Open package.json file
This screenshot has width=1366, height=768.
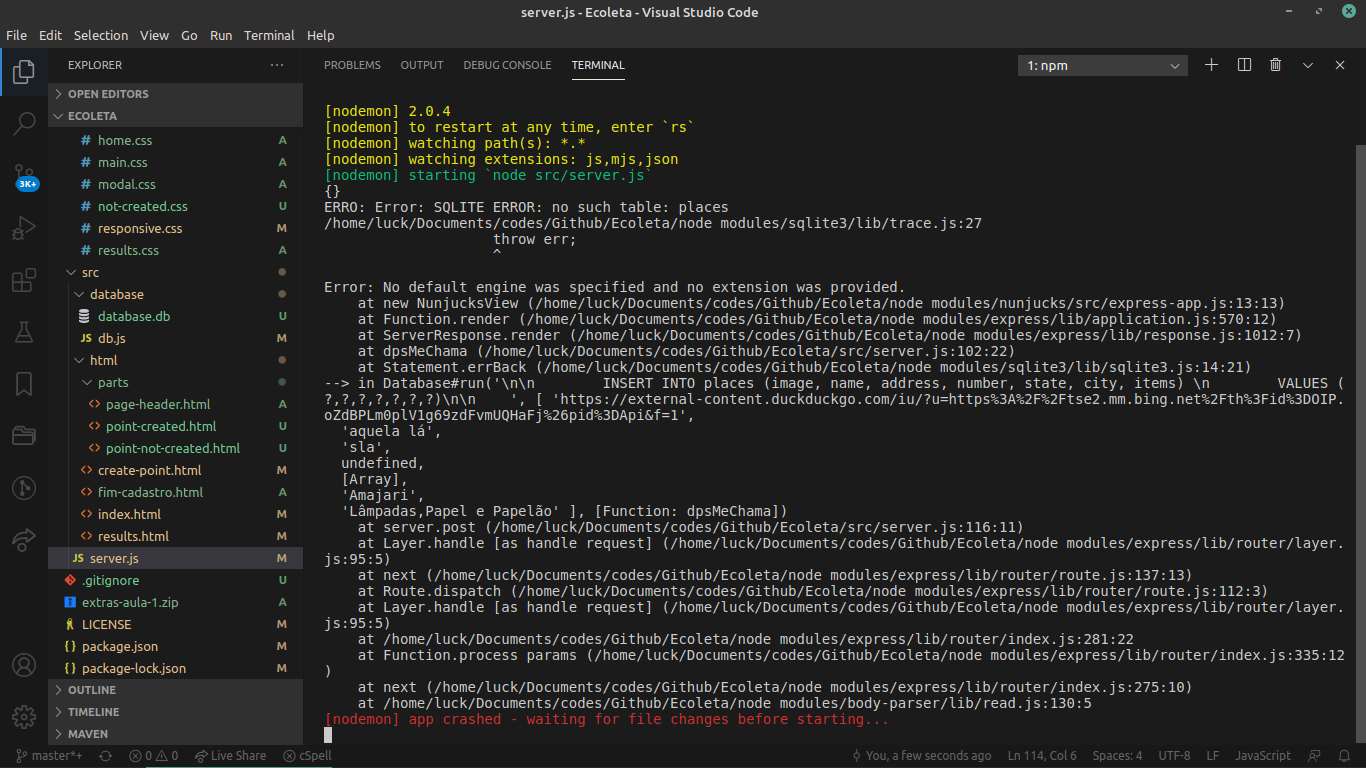tap(176, 646)
